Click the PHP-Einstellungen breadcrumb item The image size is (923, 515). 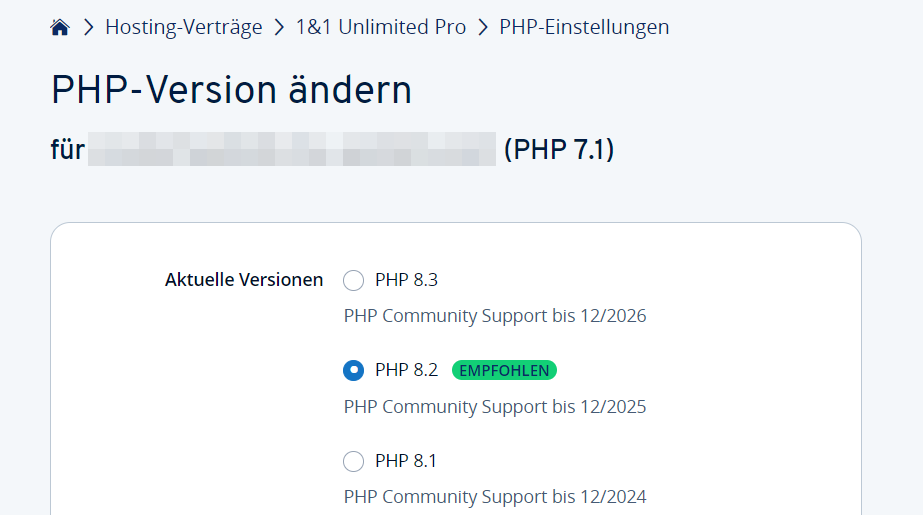pyautogui.click(x=584, y=28)
